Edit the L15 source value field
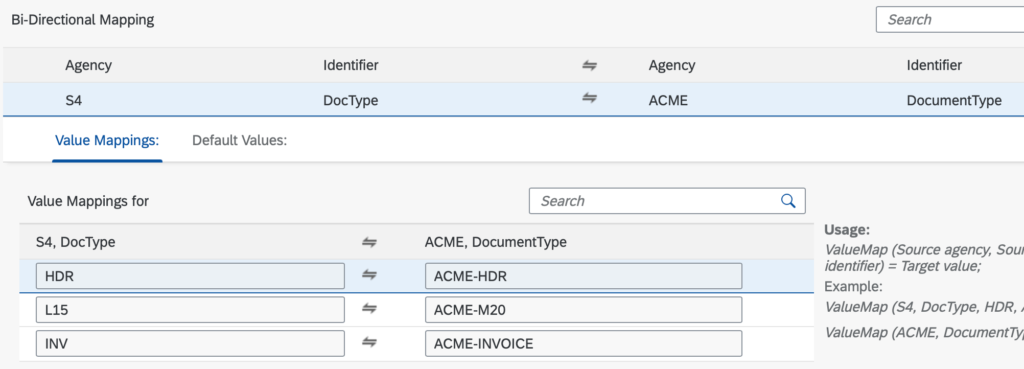This screenshot has height=369, width=1024. [190, 310]
